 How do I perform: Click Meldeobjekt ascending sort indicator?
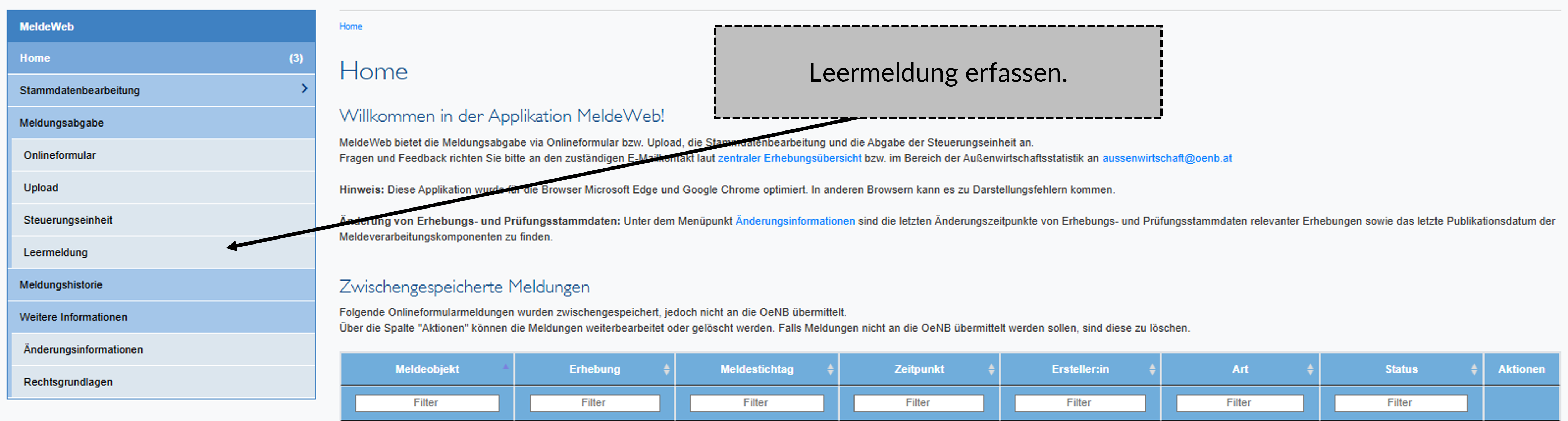tap(505, 366)
